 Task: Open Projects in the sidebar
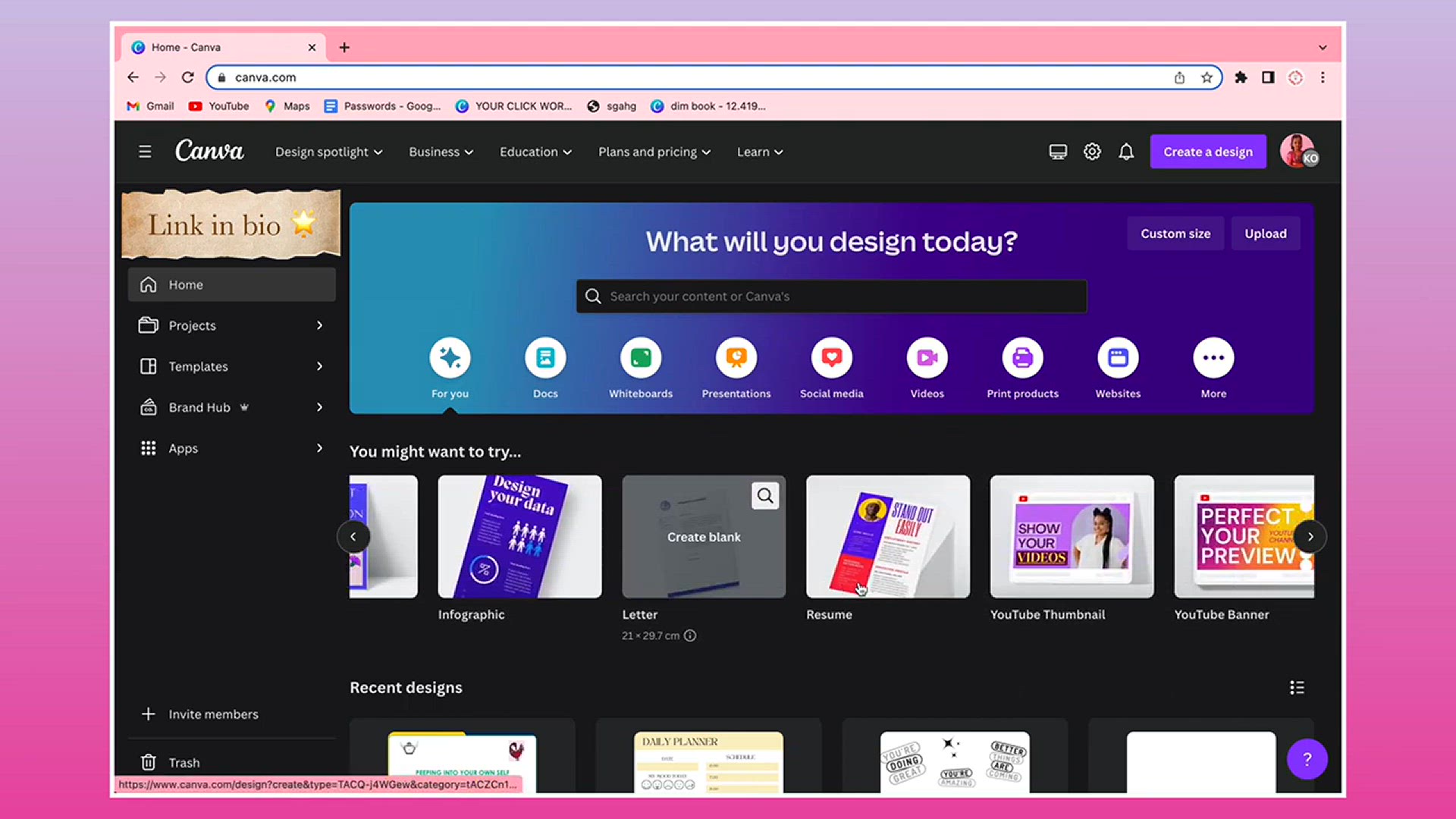(x=231, y=325)
